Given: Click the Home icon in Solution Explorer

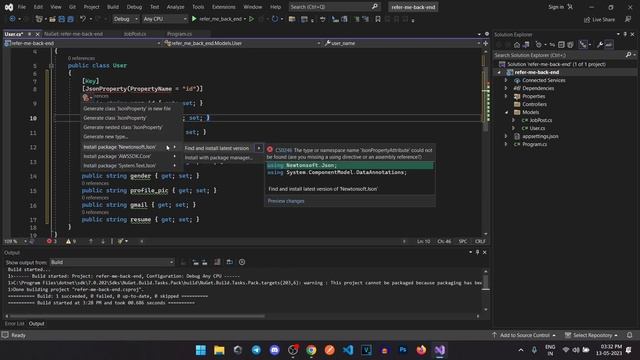Looking at the screenshot, I should coord(517,44).
